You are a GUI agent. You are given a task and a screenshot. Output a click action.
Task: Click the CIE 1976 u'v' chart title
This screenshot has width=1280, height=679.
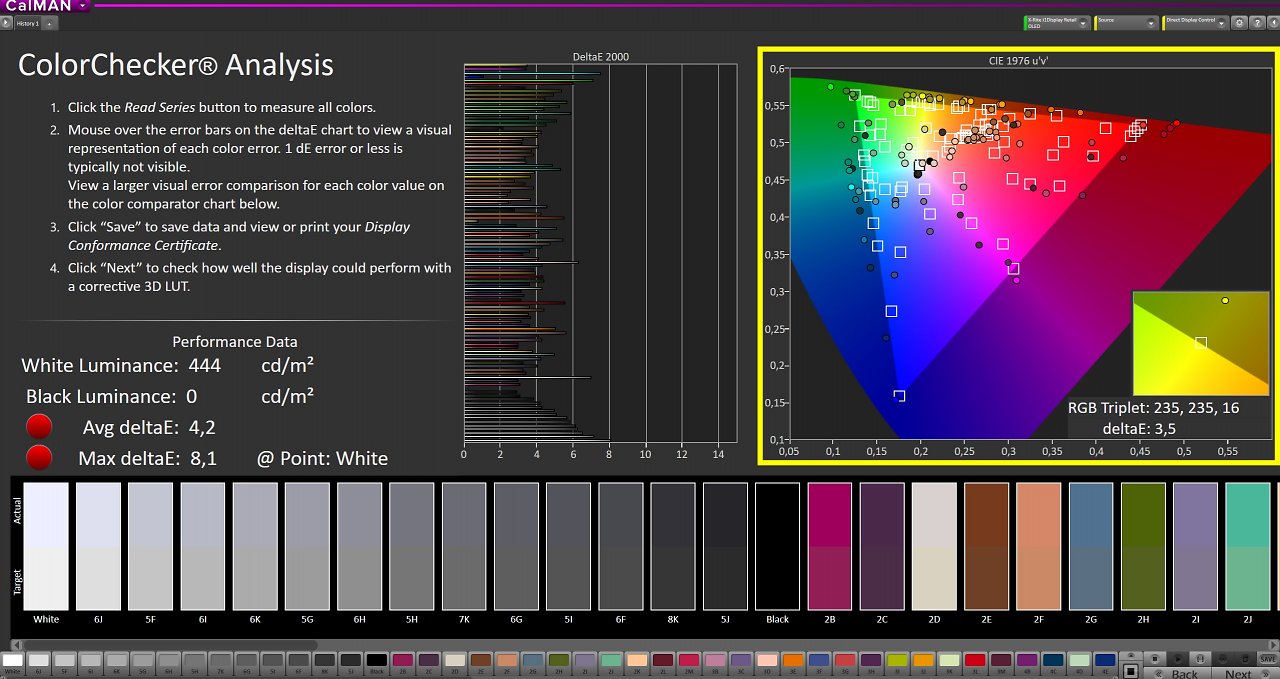pos(1018,60)
